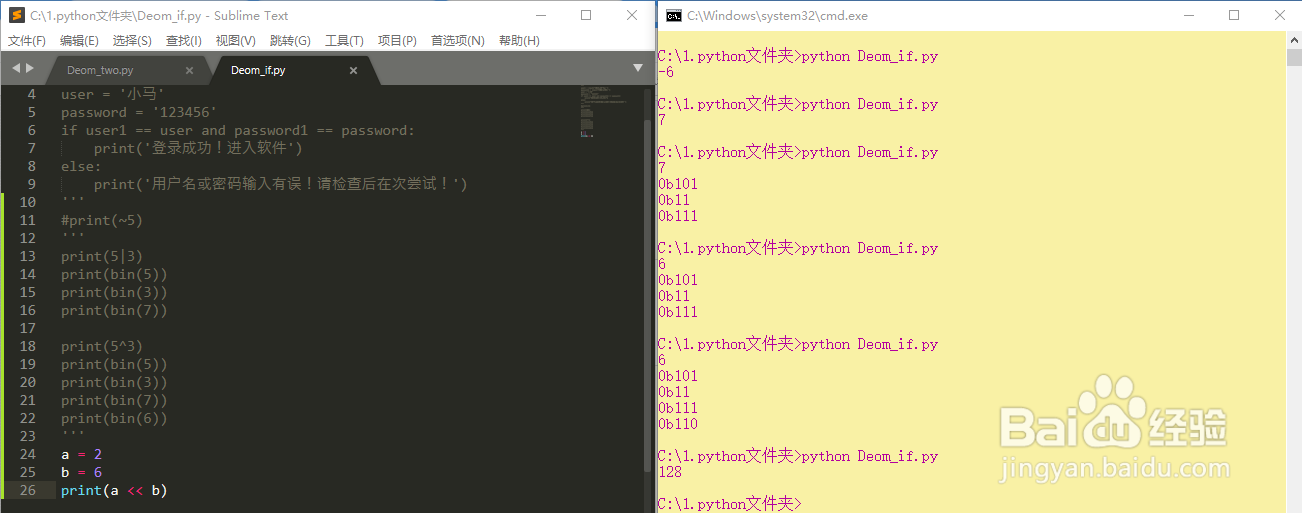
Task: Open the 选择(S) menu
Action: (x=132, y=41)
